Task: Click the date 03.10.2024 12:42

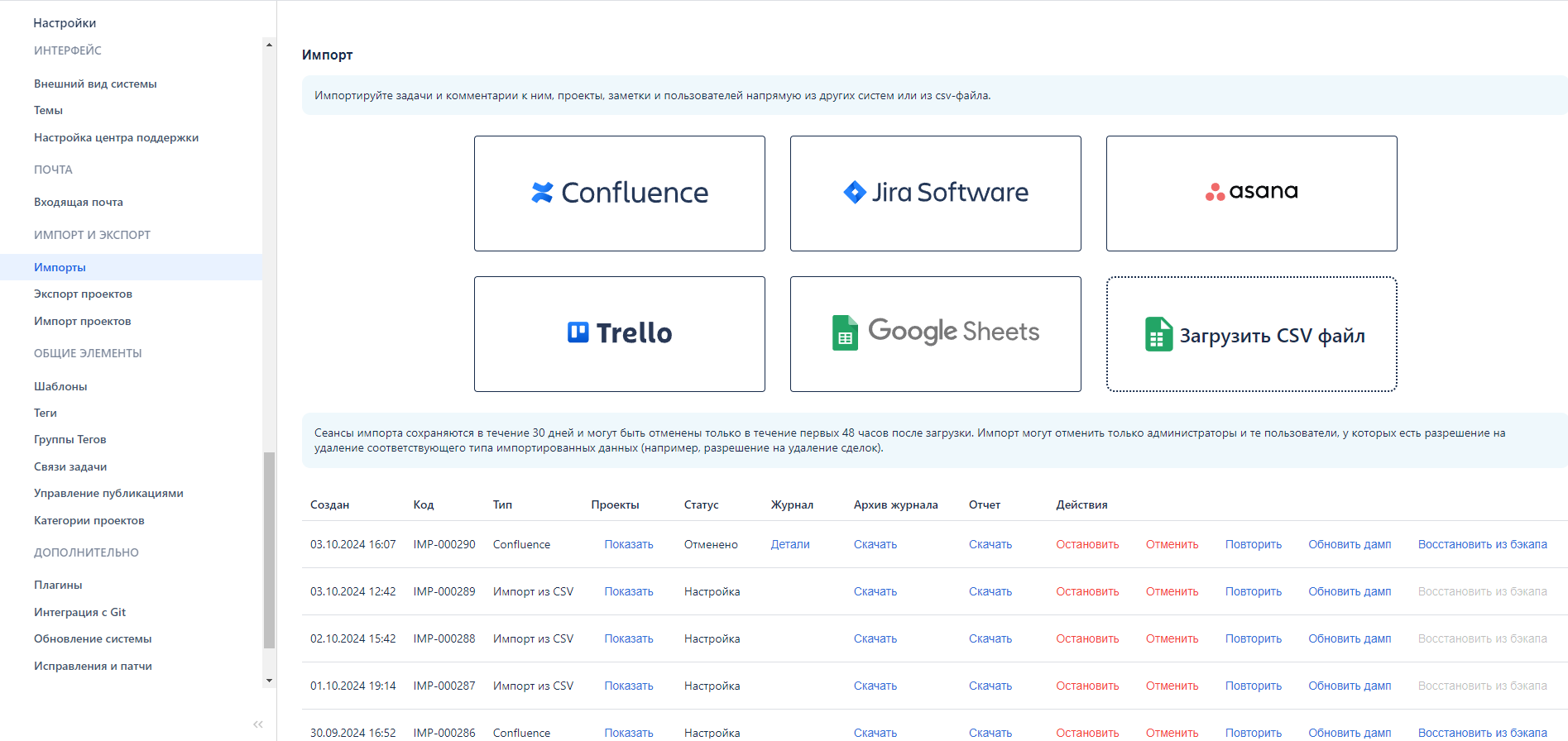Action: click(353, 591)
